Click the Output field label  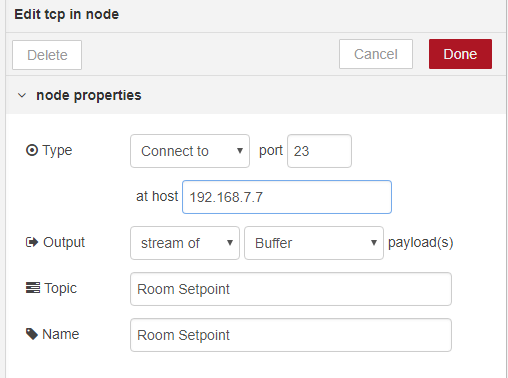pos(64,242)
